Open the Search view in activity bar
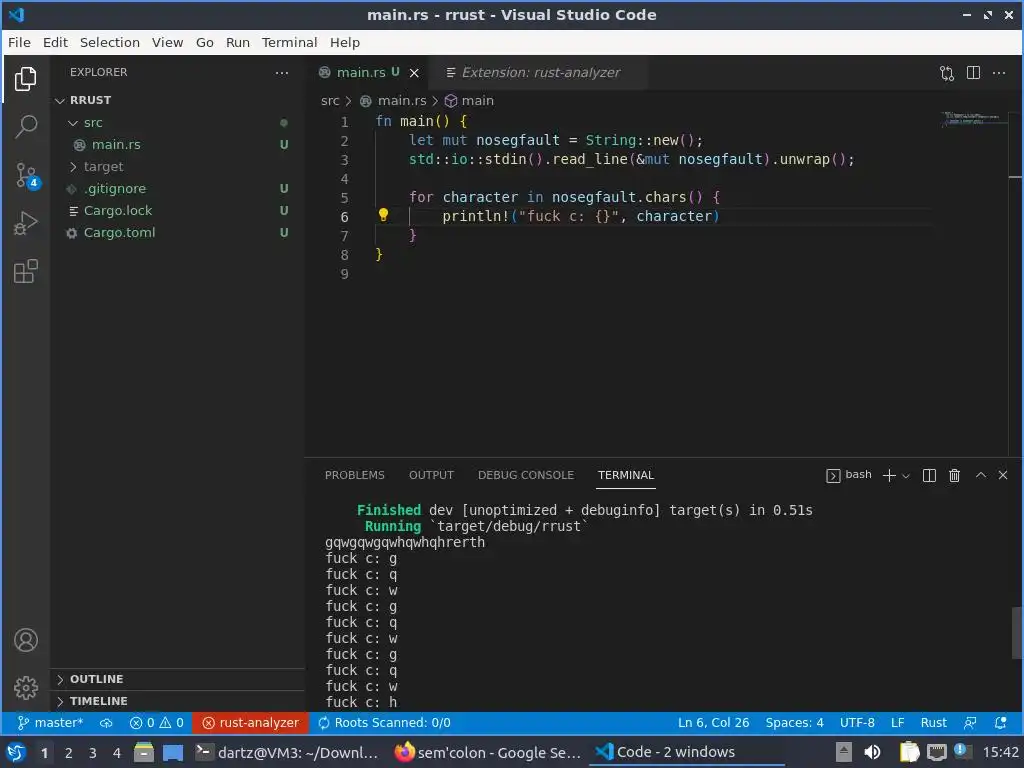The image size is (1024, 768). (25, 126)
